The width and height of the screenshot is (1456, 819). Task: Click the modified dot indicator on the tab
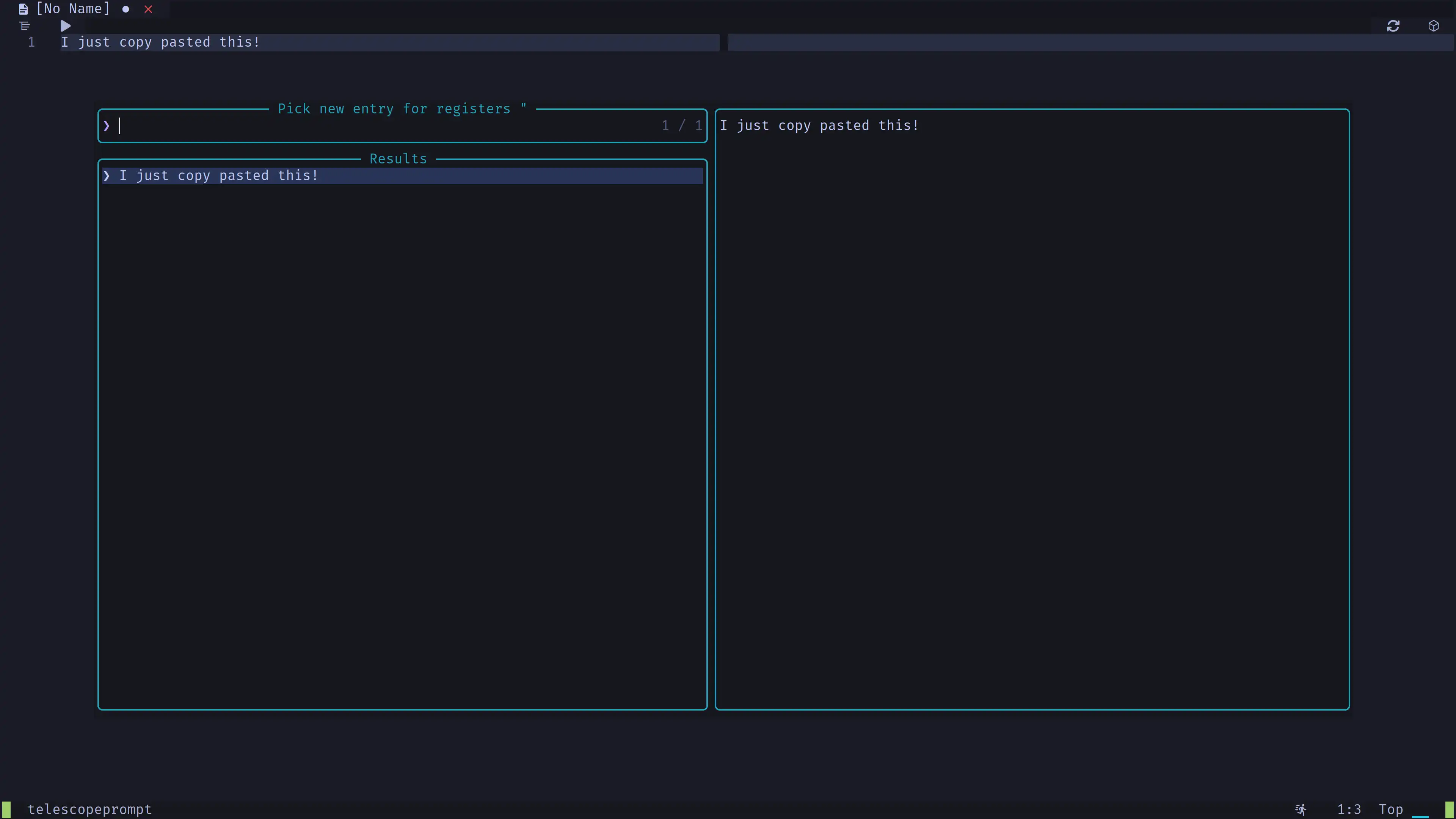(126, 9)
